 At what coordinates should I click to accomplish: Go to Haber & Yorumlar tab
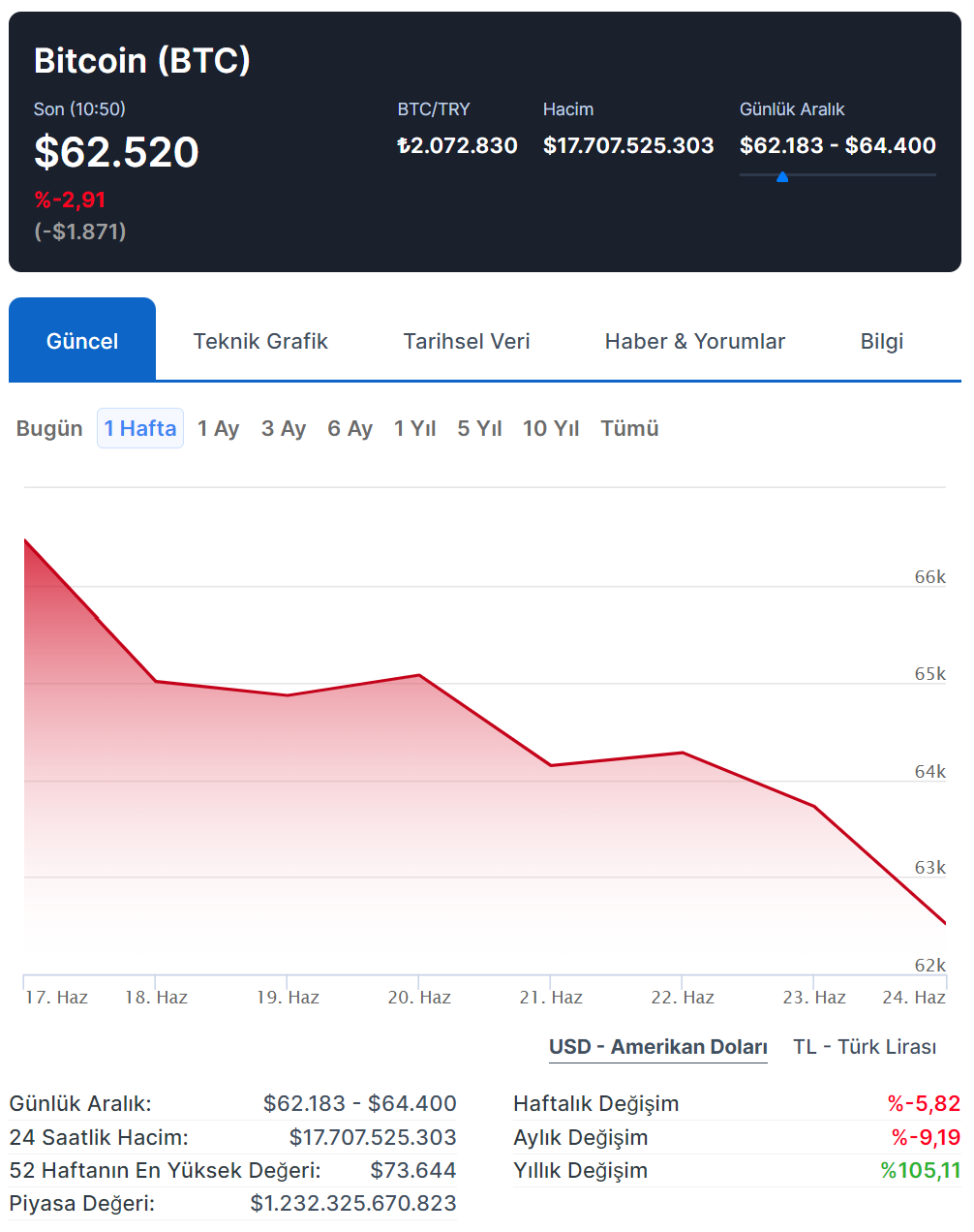coord(694,341)
